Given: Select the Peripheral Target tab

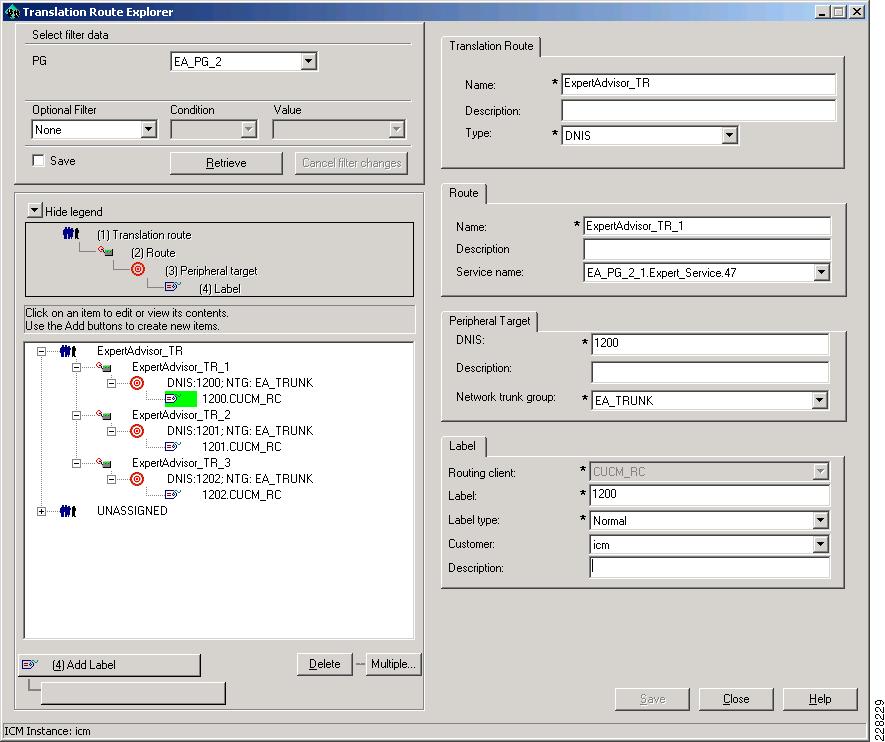Looking at the screenshot, I should (x=489, y=321).
